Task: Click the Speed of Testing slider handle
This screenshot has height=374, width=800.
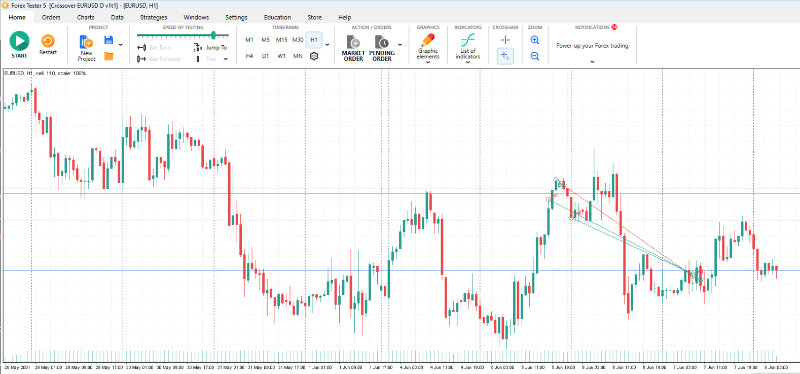Action: tap(213, 35)
